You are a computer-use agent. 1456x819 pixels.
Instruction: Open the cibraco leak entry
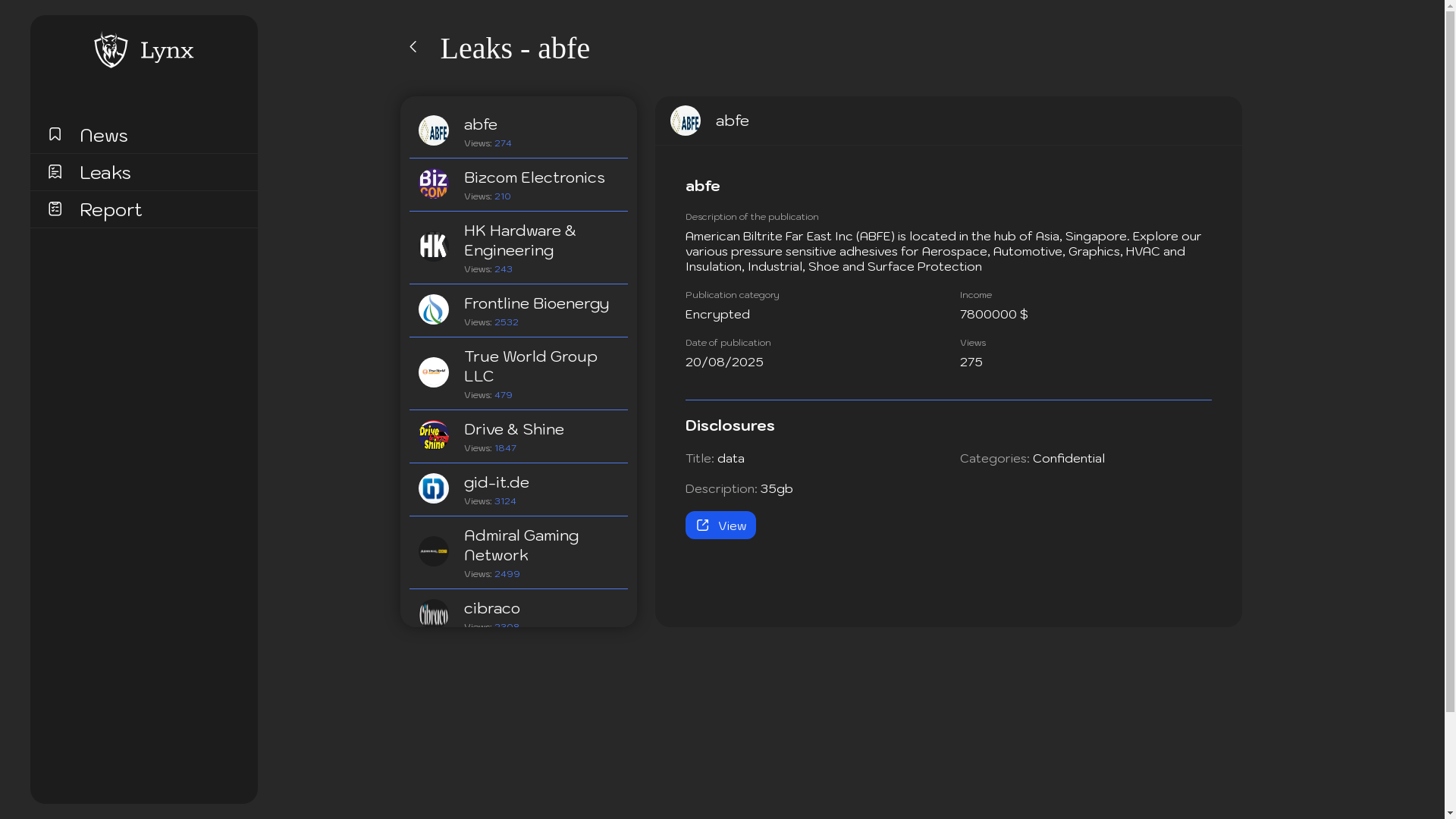coord(492,609)
